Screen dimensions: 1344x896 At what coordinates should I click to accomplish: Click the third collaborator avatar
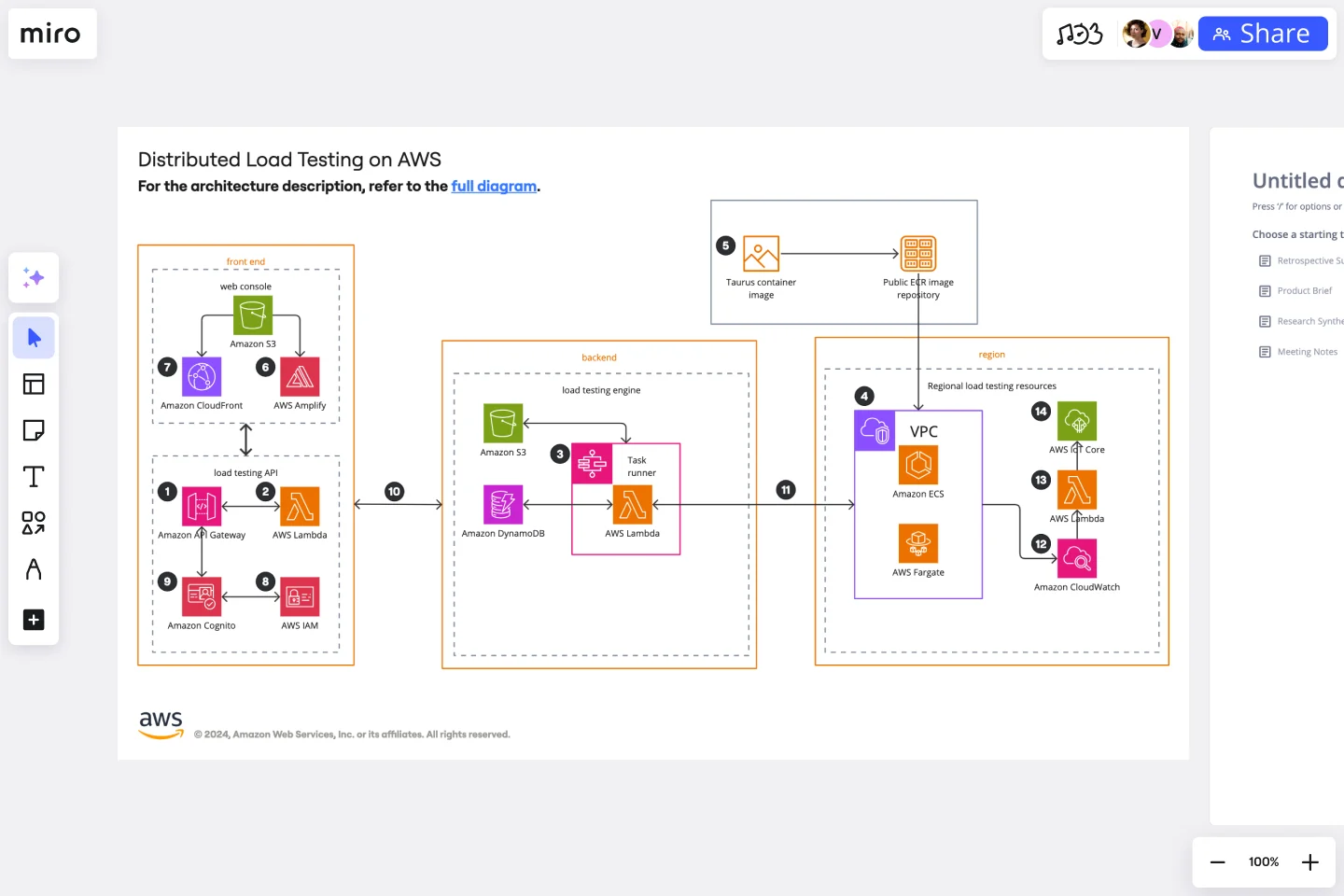tap(1181, 35)
